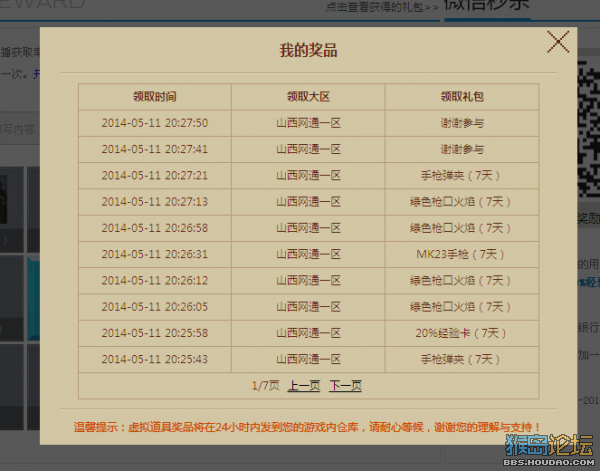The width and height of the screenshot is (600, 471).
Task: Select 绿色枪口火焰（7天）in the 20:26:58 row
Action: click(x=460, y=228)
